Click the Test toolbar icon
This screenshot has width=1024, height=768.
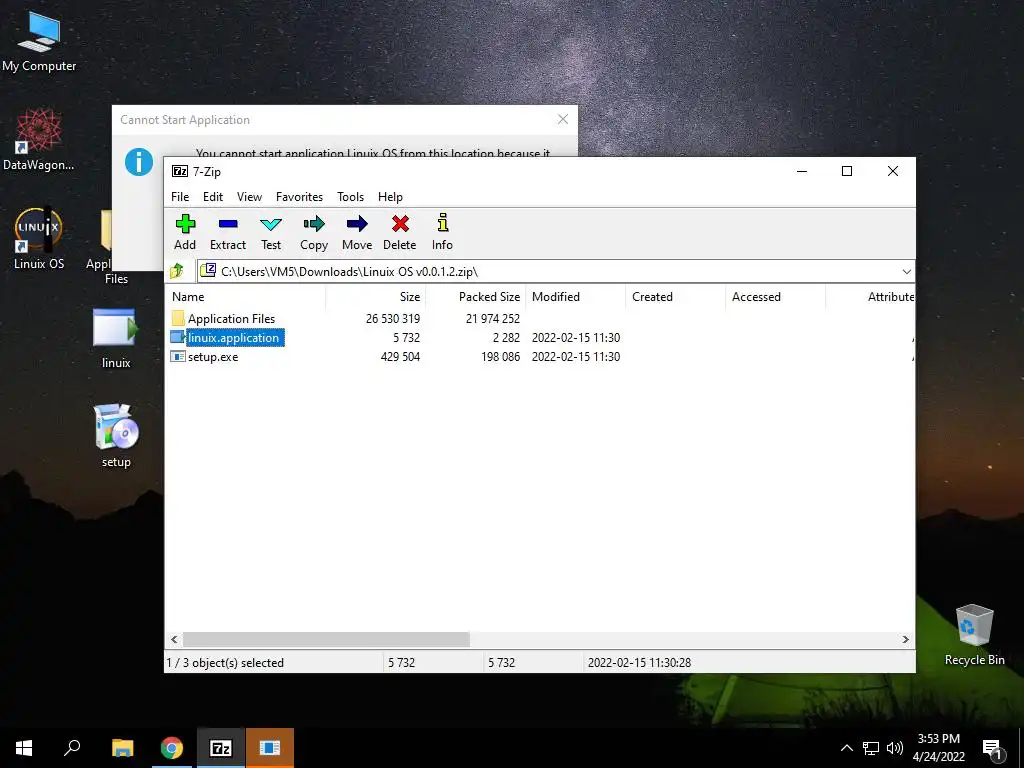click(x=271, y=224)
